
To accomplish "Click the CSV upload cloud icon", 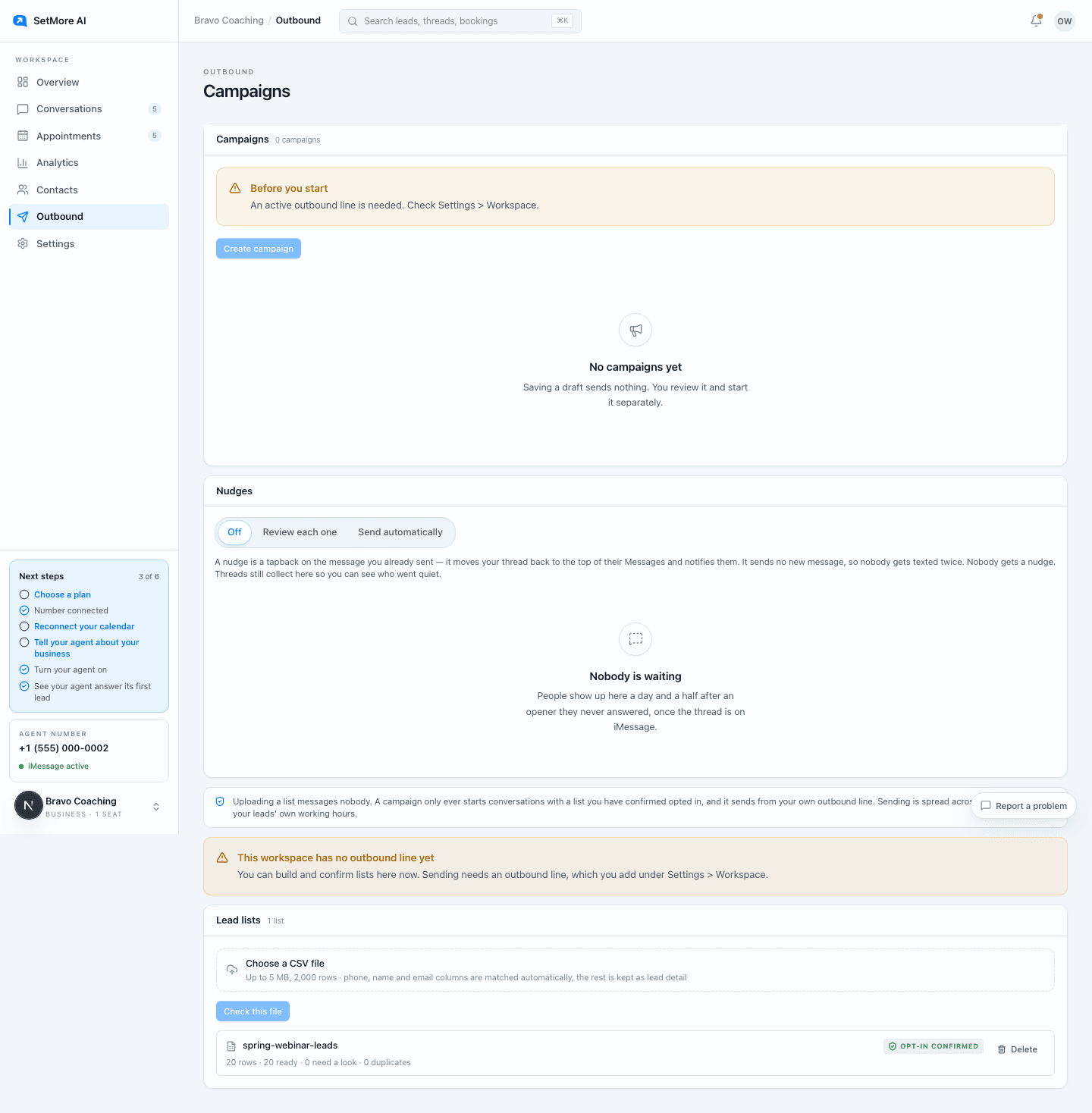I will click(232, 970).
